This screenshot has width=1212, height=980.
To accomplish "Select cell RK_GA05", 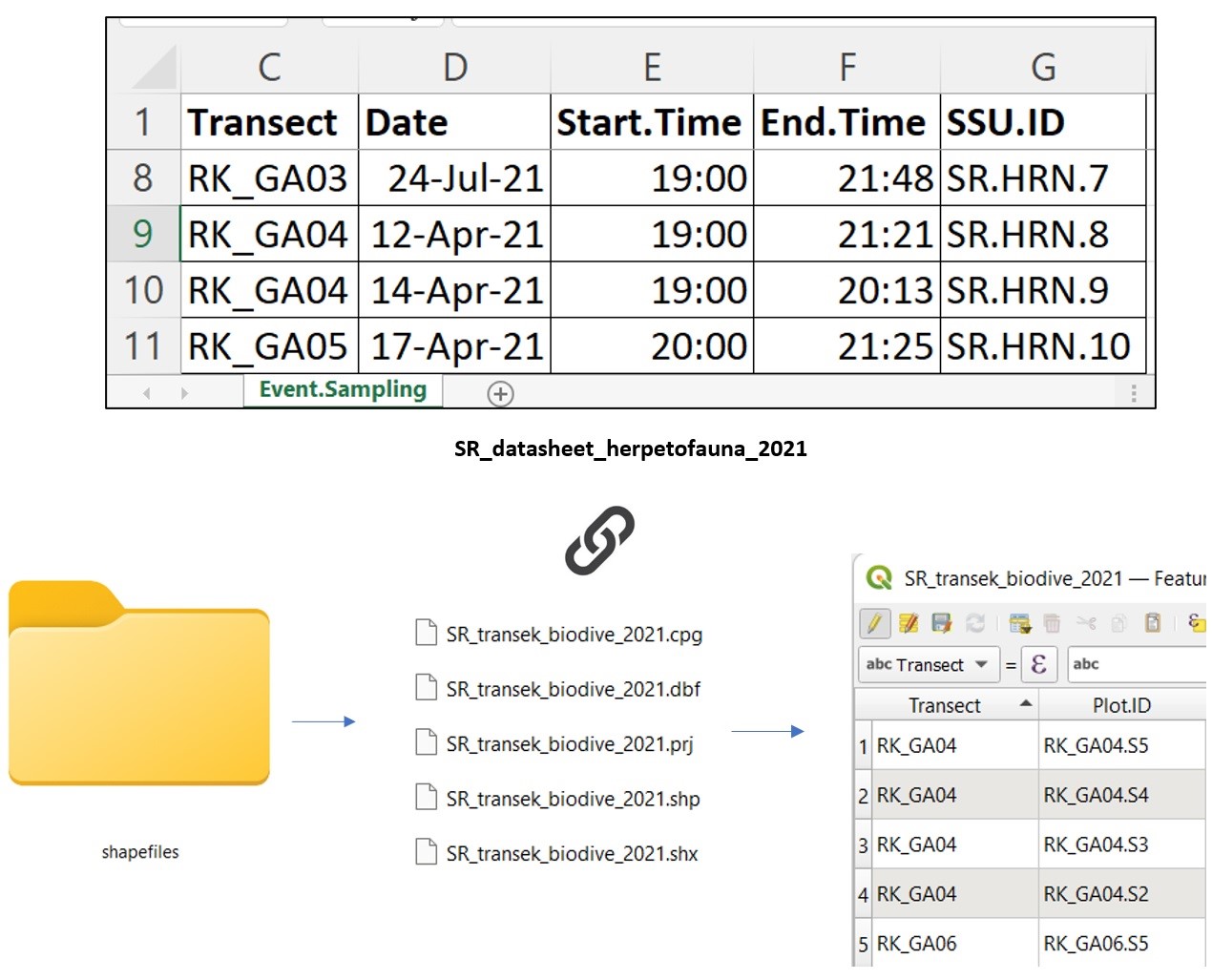I will [270, 345].
